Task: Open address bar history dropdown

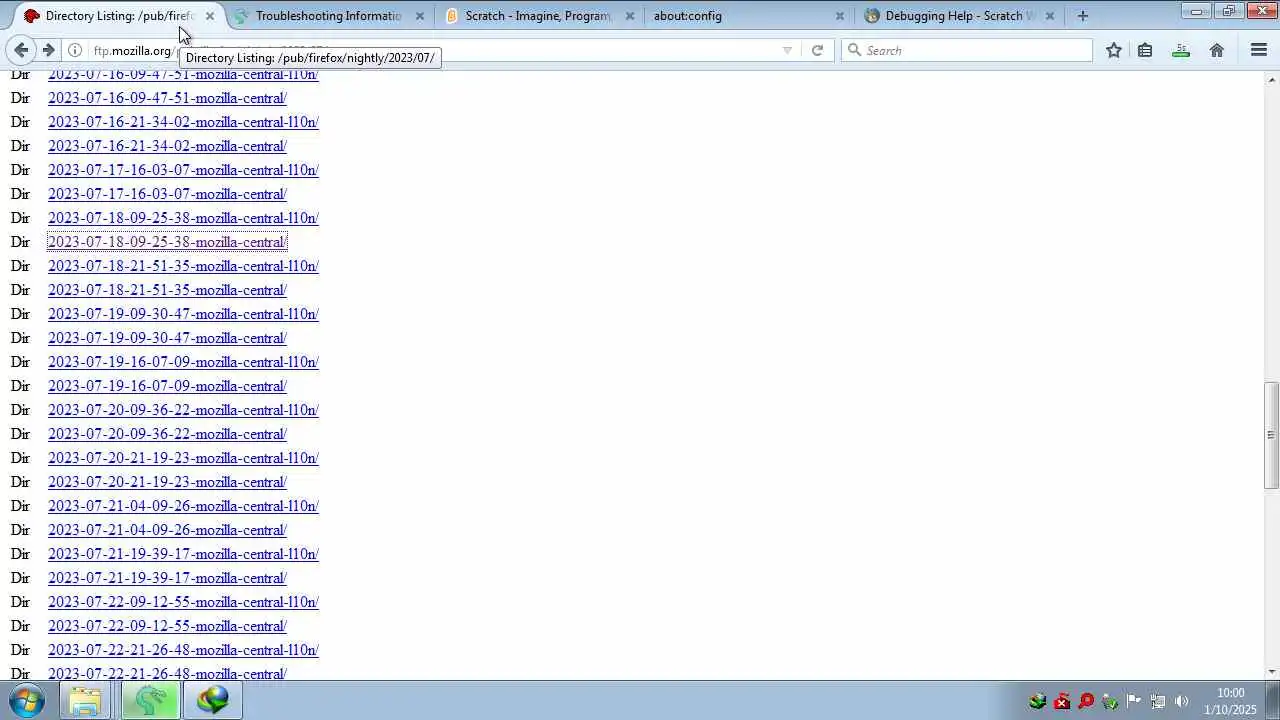Action: (787, 50)
